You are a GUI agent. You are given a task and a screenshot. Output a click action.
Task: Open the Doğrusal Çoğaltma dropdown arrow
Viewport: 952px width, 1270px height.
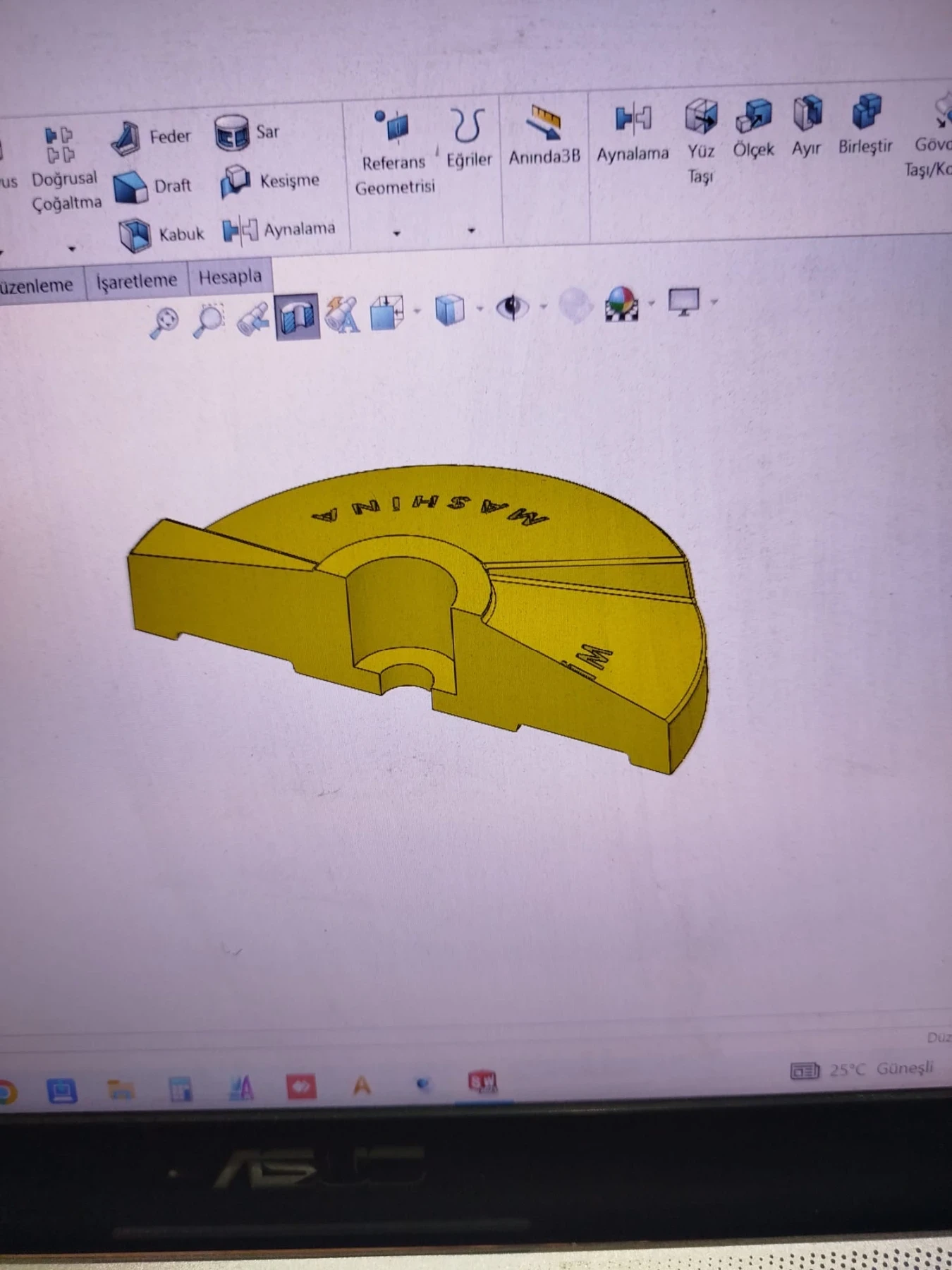(71, 248)
